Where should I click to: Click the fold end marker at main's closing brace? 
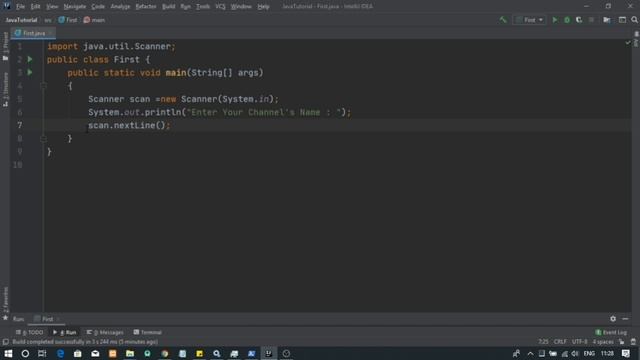coord(43,139)
